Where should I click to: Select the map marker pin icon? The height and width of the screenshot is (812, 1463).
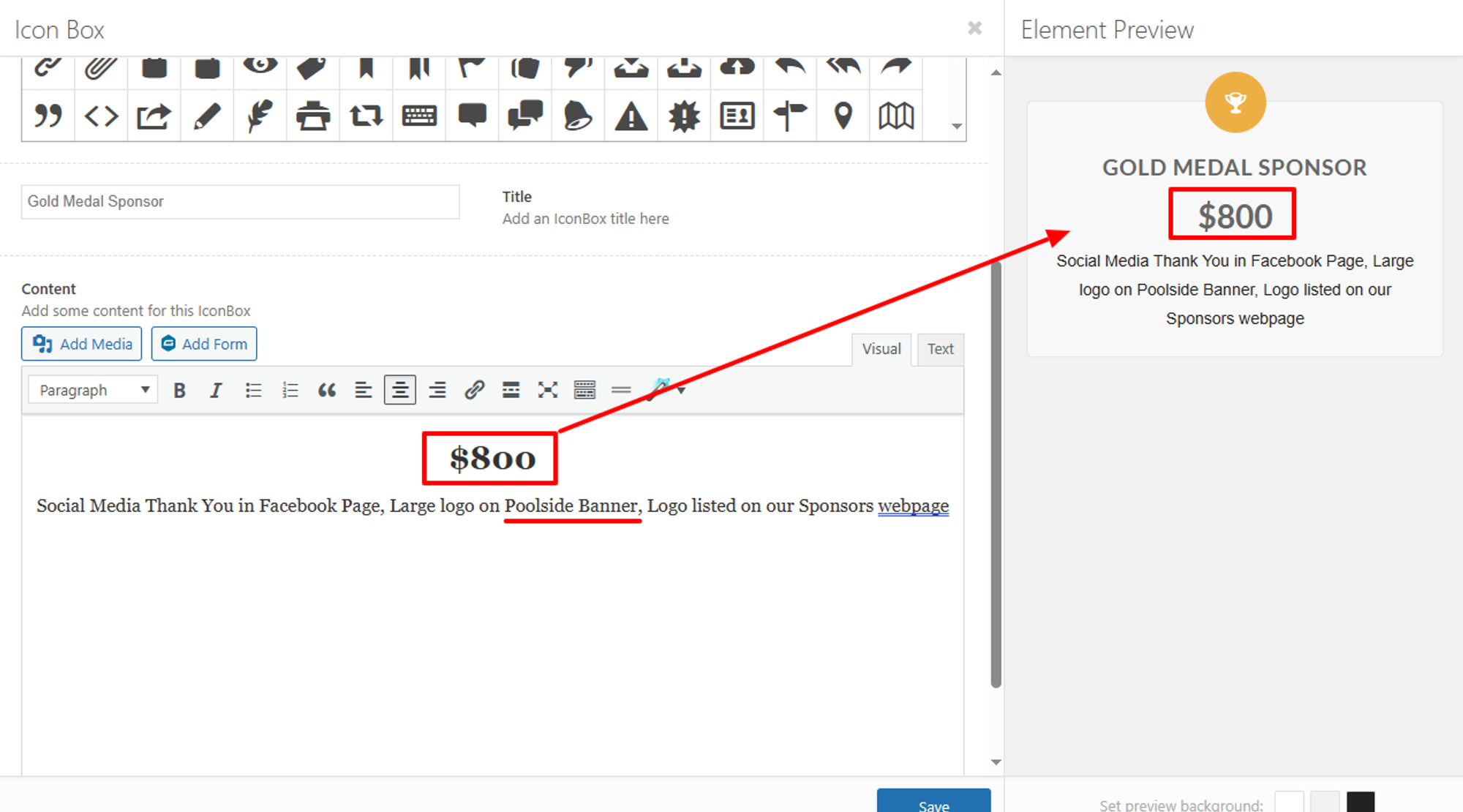(x=843, y=116)
